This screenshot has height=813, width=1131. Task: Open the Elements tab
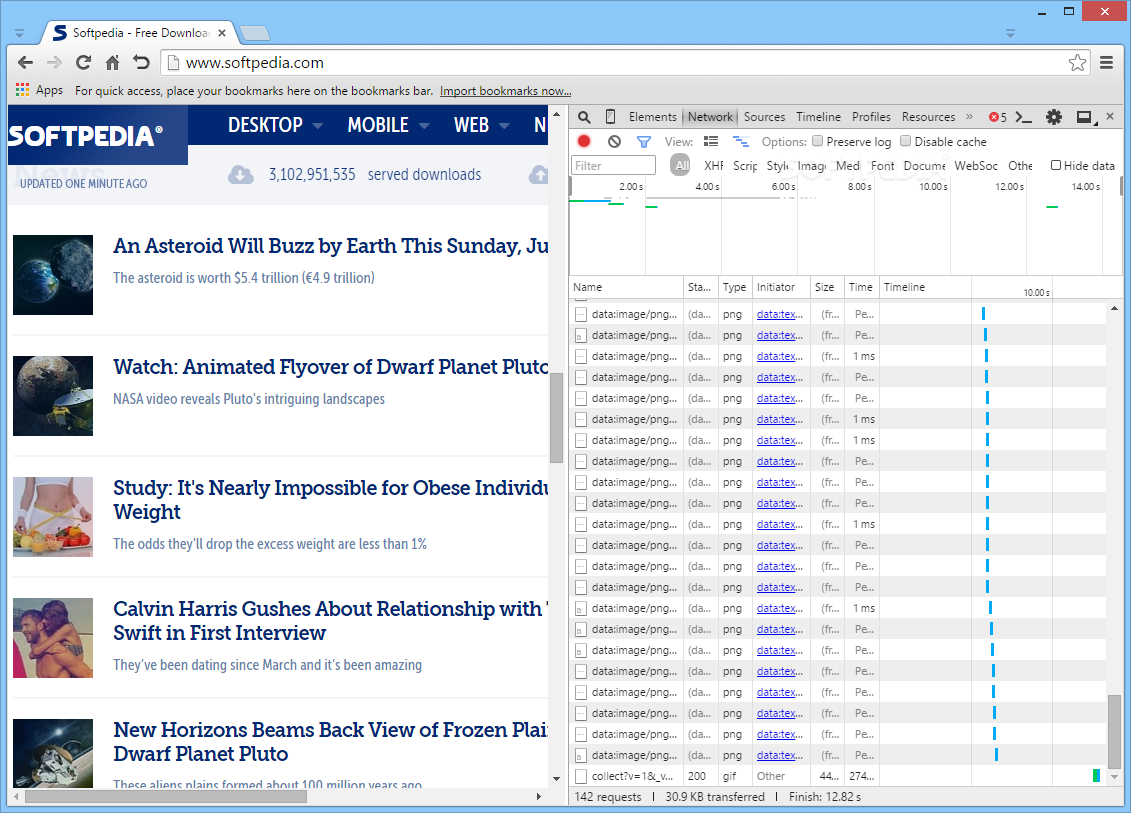coord(652,117)
